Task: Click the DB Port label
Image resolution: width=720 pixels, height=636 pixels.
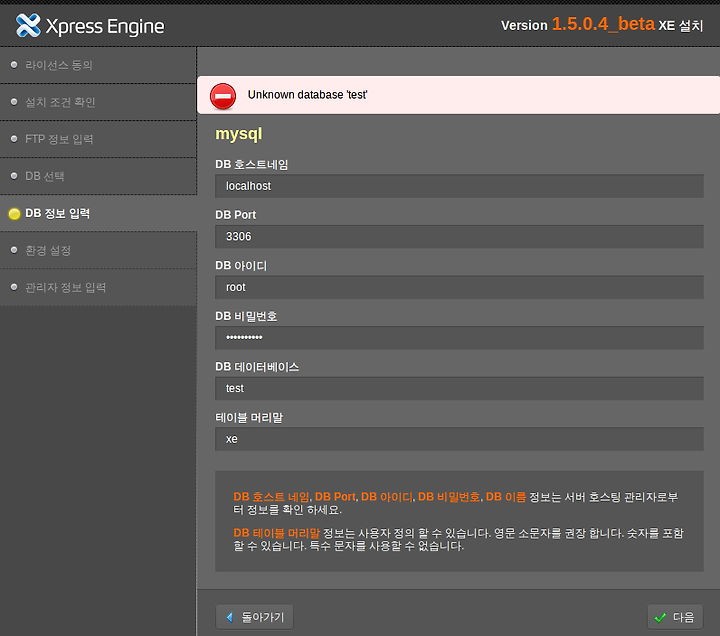Action: click(x=236, y=215)
